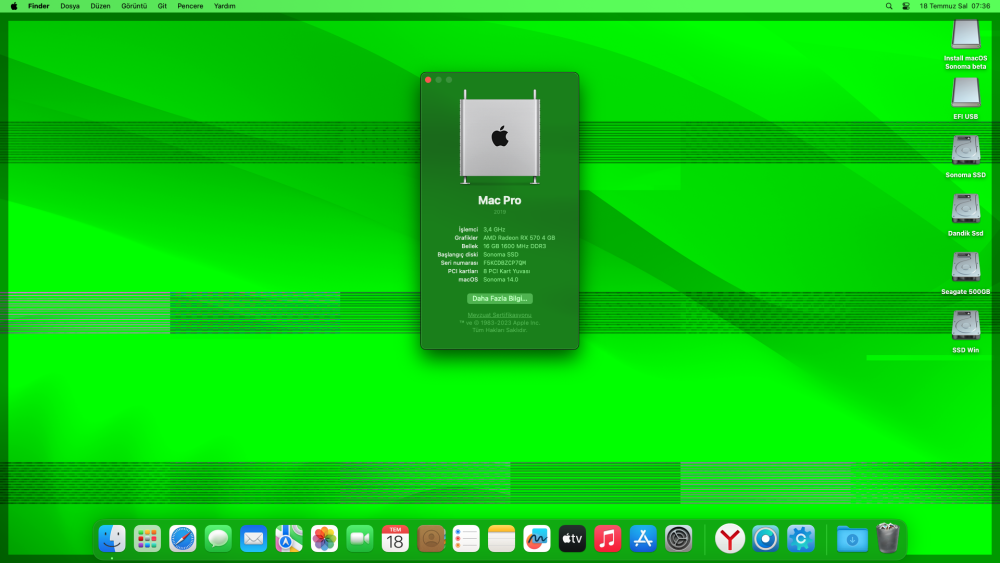
Task: Open Control Center in menu bar
Action: (906, 6)
